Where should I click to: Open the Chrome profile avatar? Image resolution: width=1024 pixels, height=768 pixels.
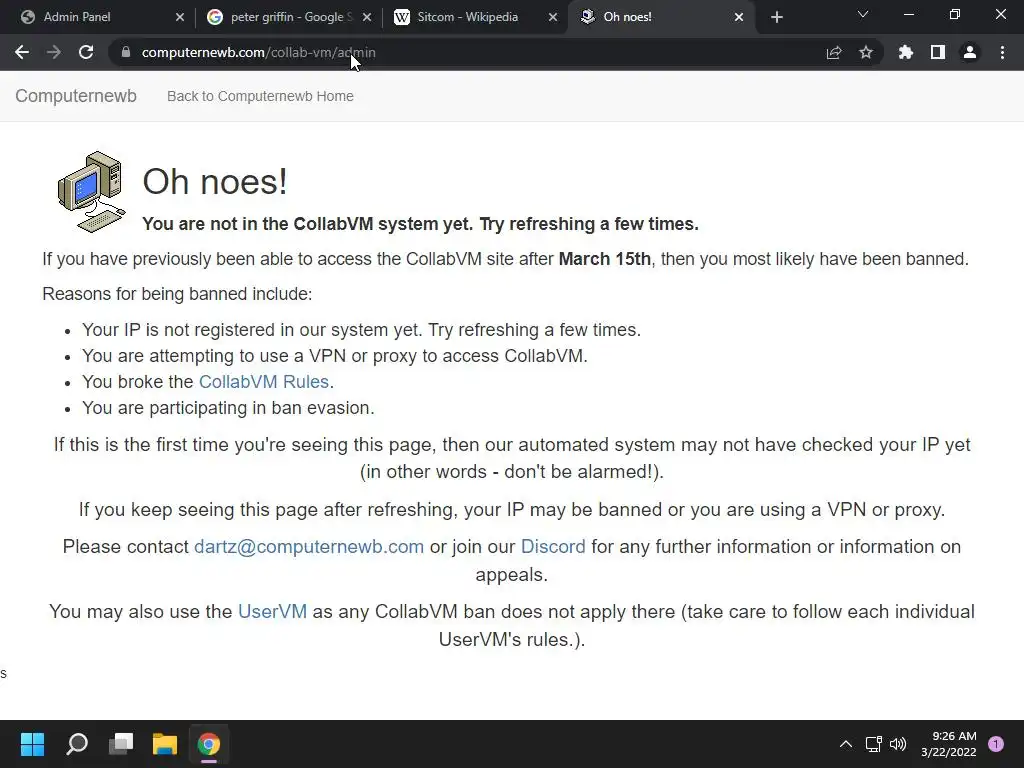[970, 52]
